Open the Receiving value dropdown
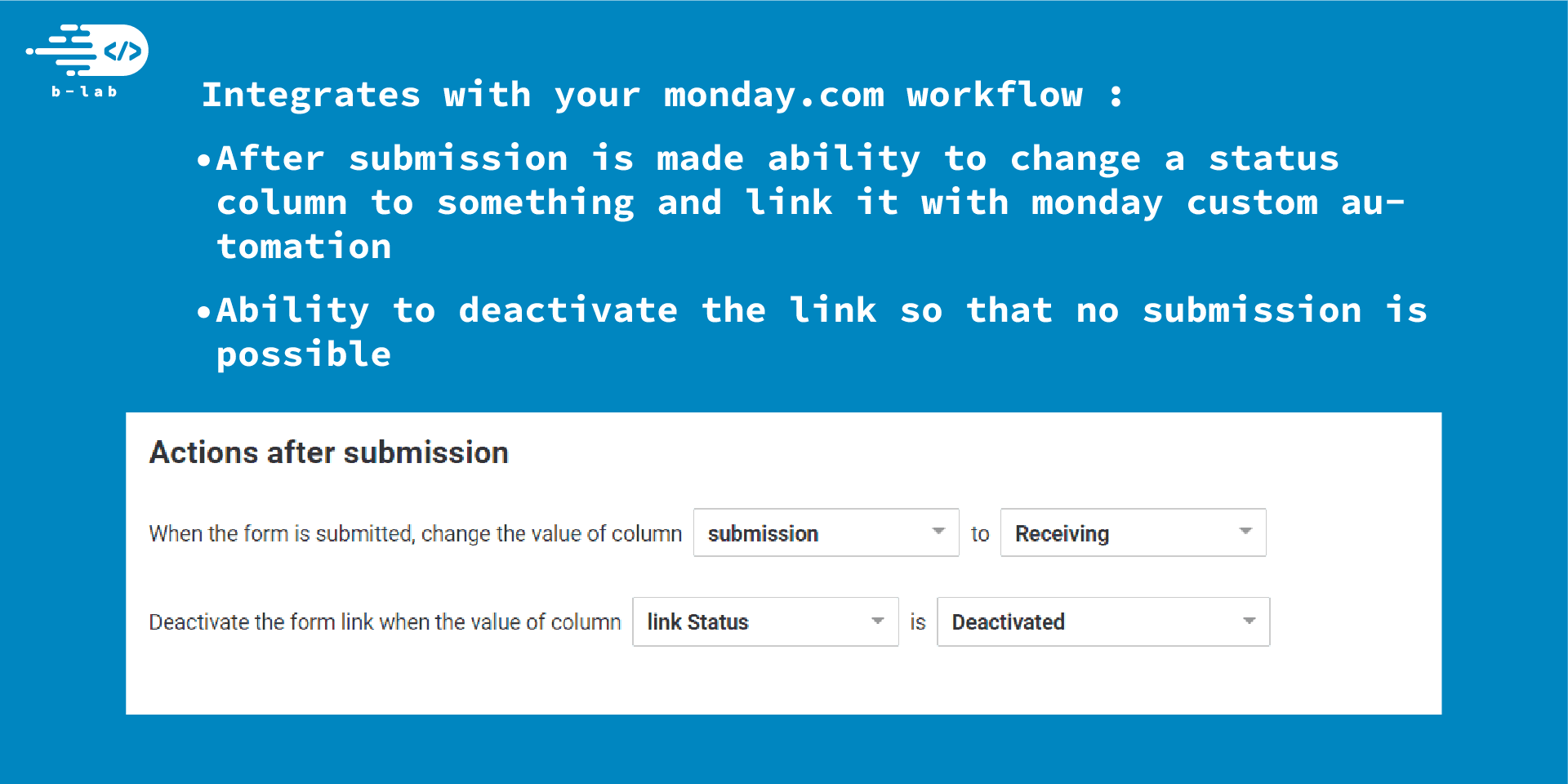Image resolution: width=1568 pixels, height=784 pixels. 1133,532
